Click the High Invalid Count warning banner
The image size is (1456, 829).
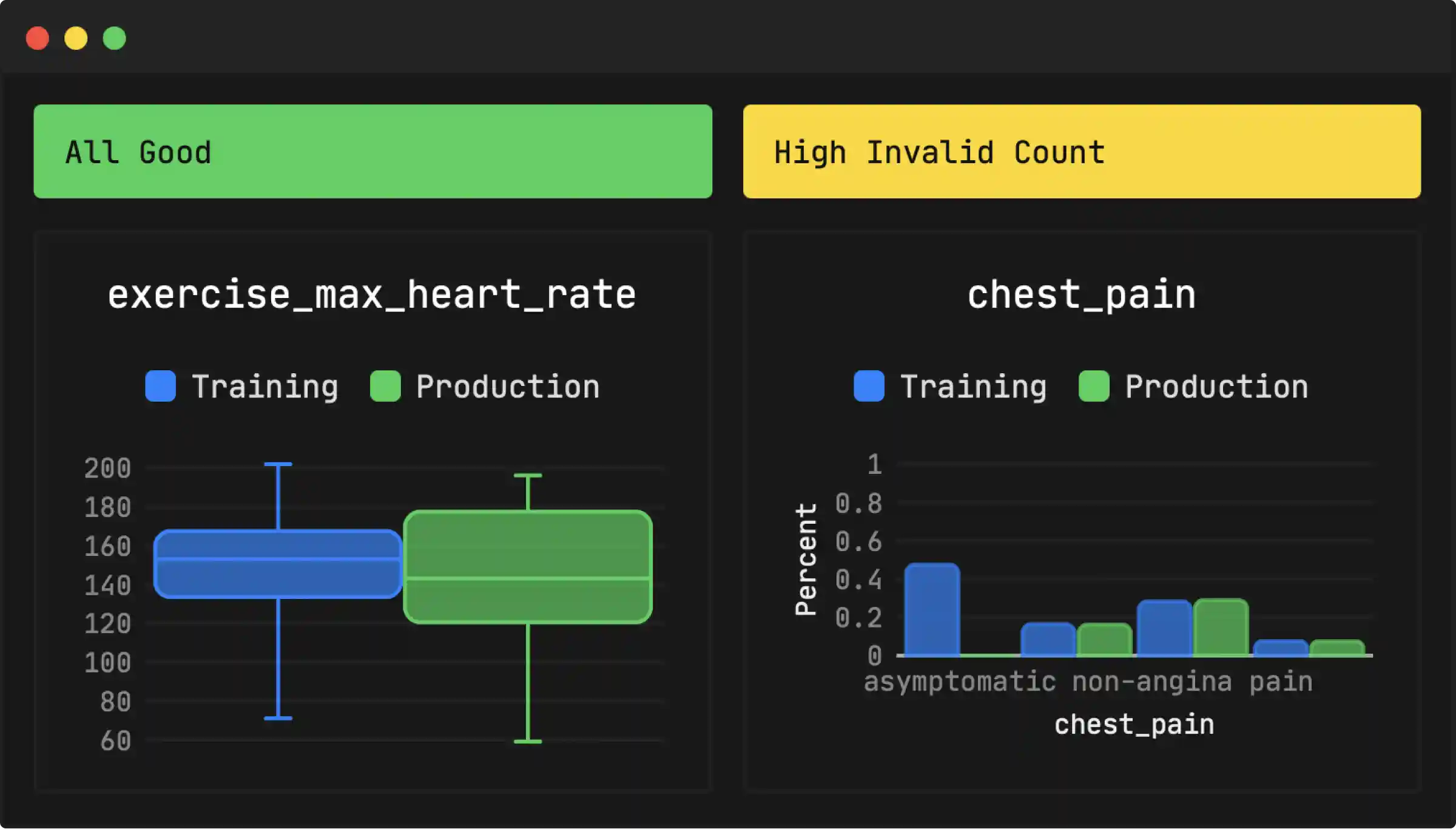coord(1081,151)
